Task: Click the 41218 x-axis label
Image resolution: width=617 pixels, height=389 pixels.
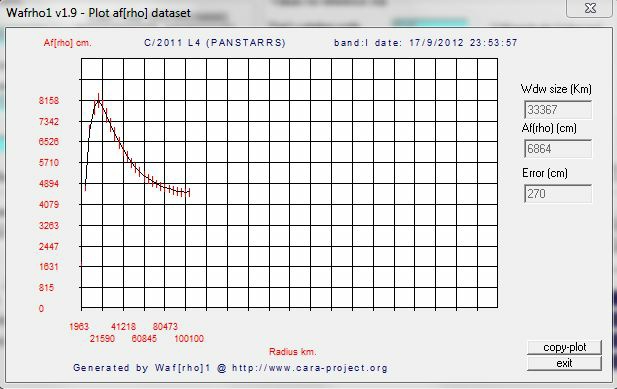Action: 123,327
